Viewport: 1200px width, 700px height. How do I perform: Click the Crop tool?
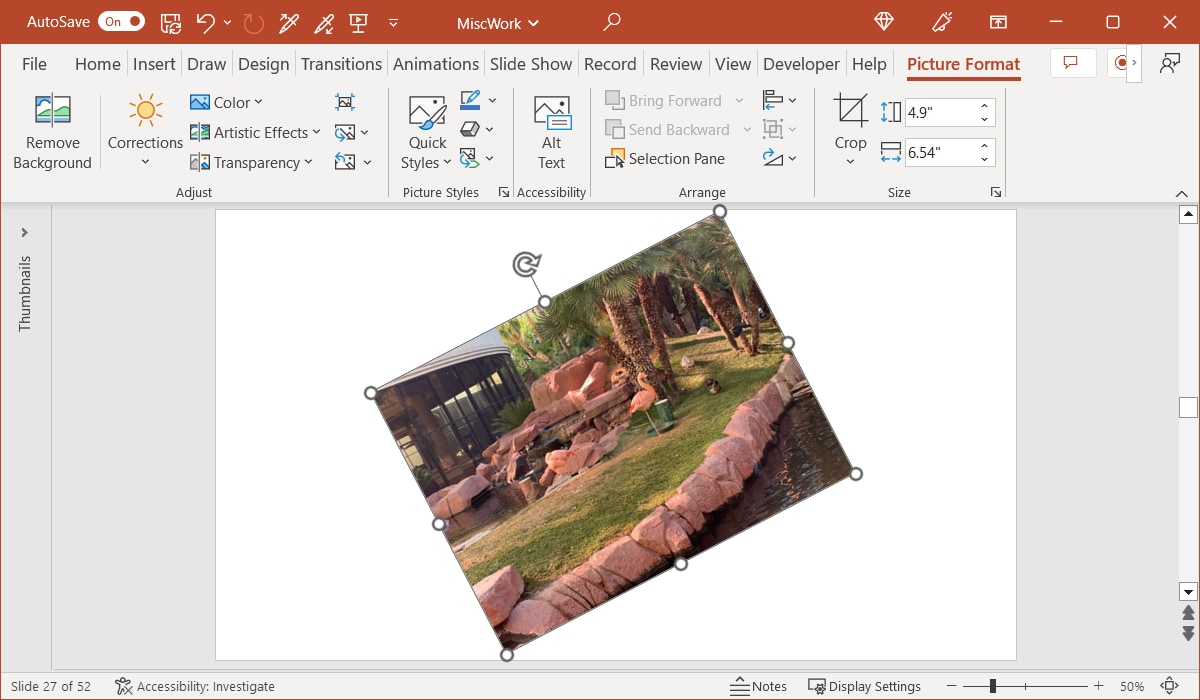(x=849, y=125)
